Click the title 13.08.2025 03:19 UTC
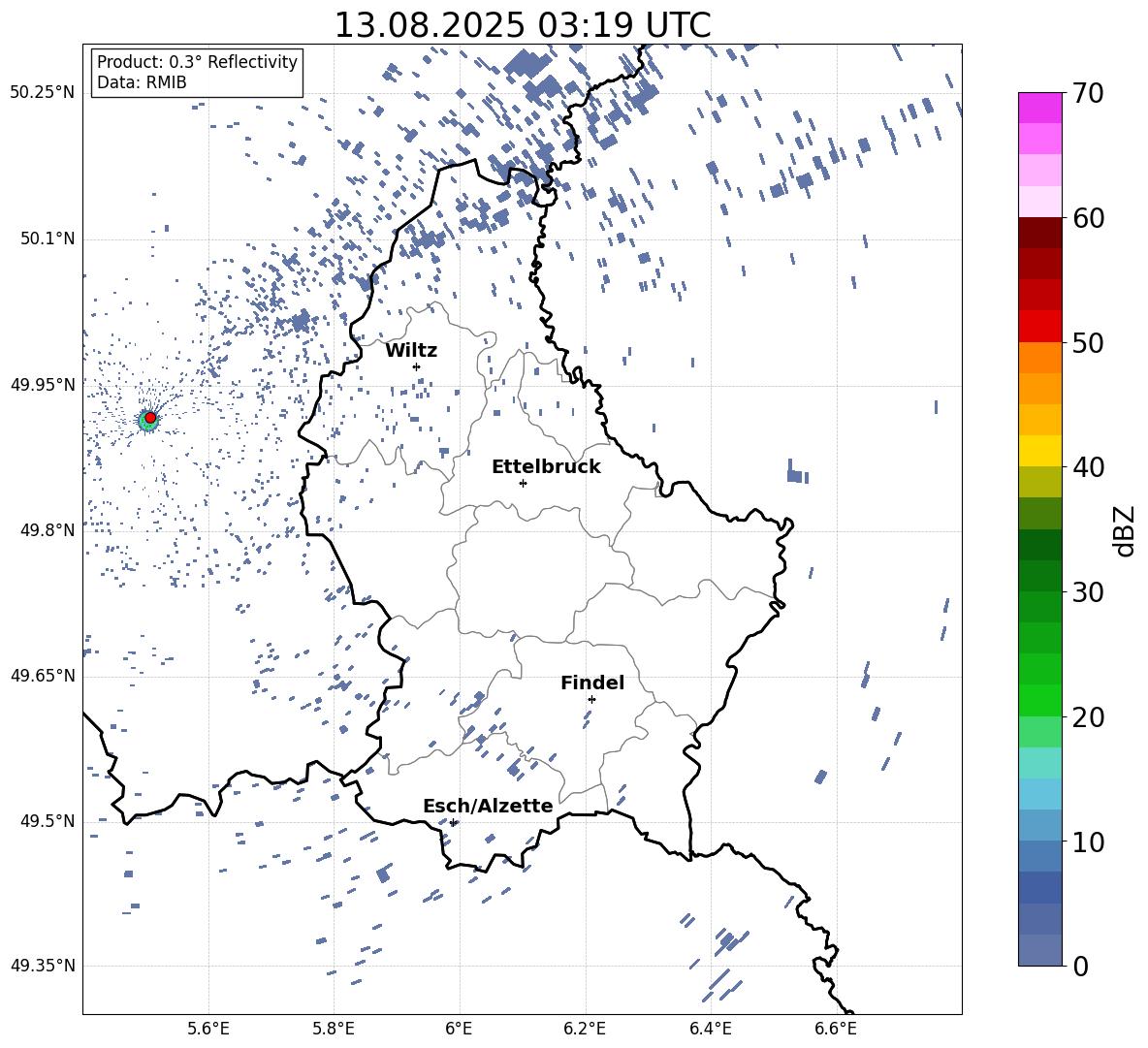The width and height of the screenshot is (1148, 1048). pos(523,25)
